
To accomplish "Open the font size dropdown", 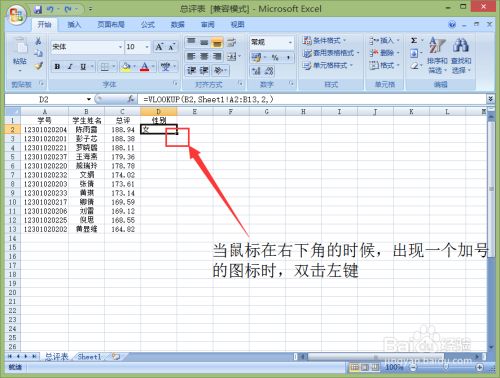I will 147,47.
